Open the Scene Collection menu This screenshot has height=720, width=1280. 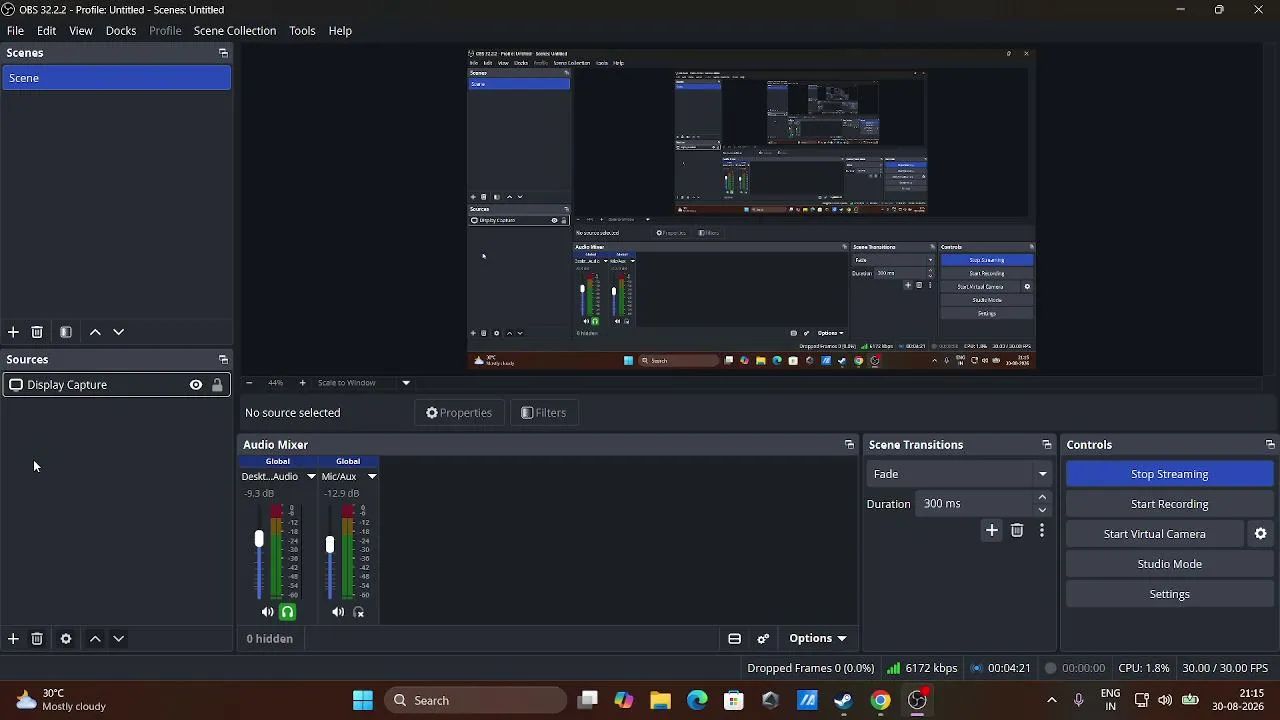[235, 31]
